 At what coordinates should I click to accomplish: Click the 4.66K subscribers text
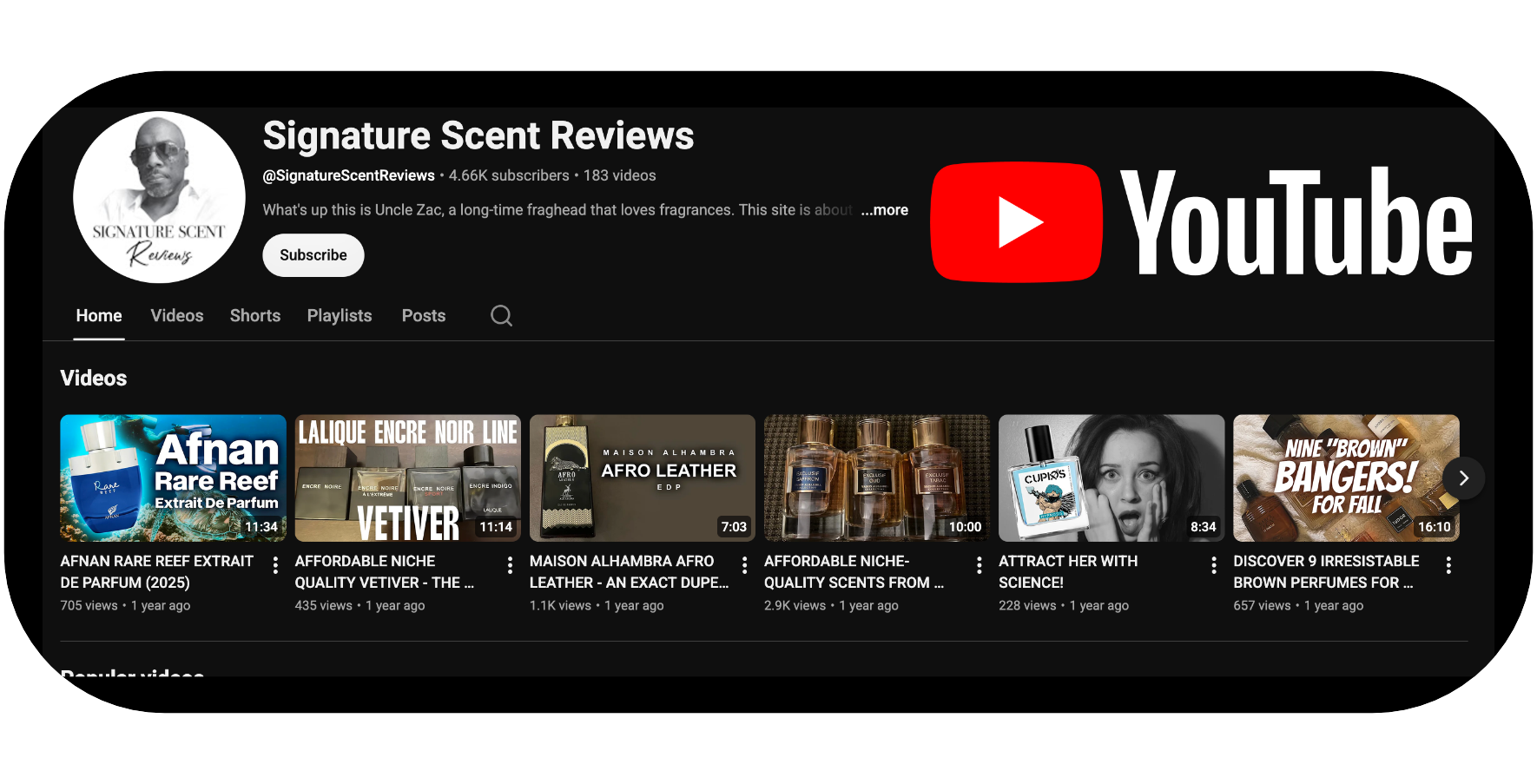(x=509, y=175)
